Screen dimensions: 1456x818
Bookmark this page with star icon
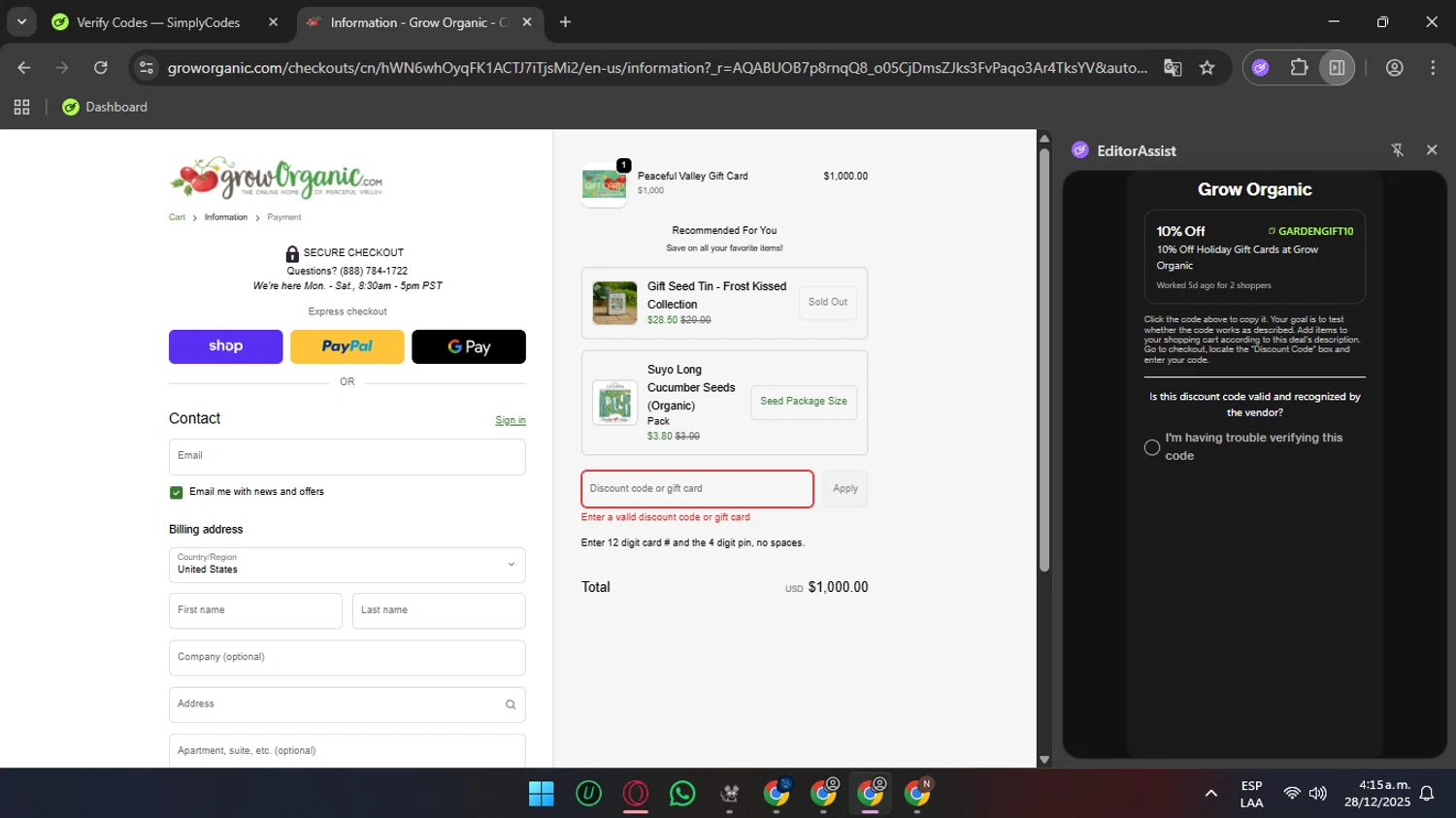(1207, 68)
